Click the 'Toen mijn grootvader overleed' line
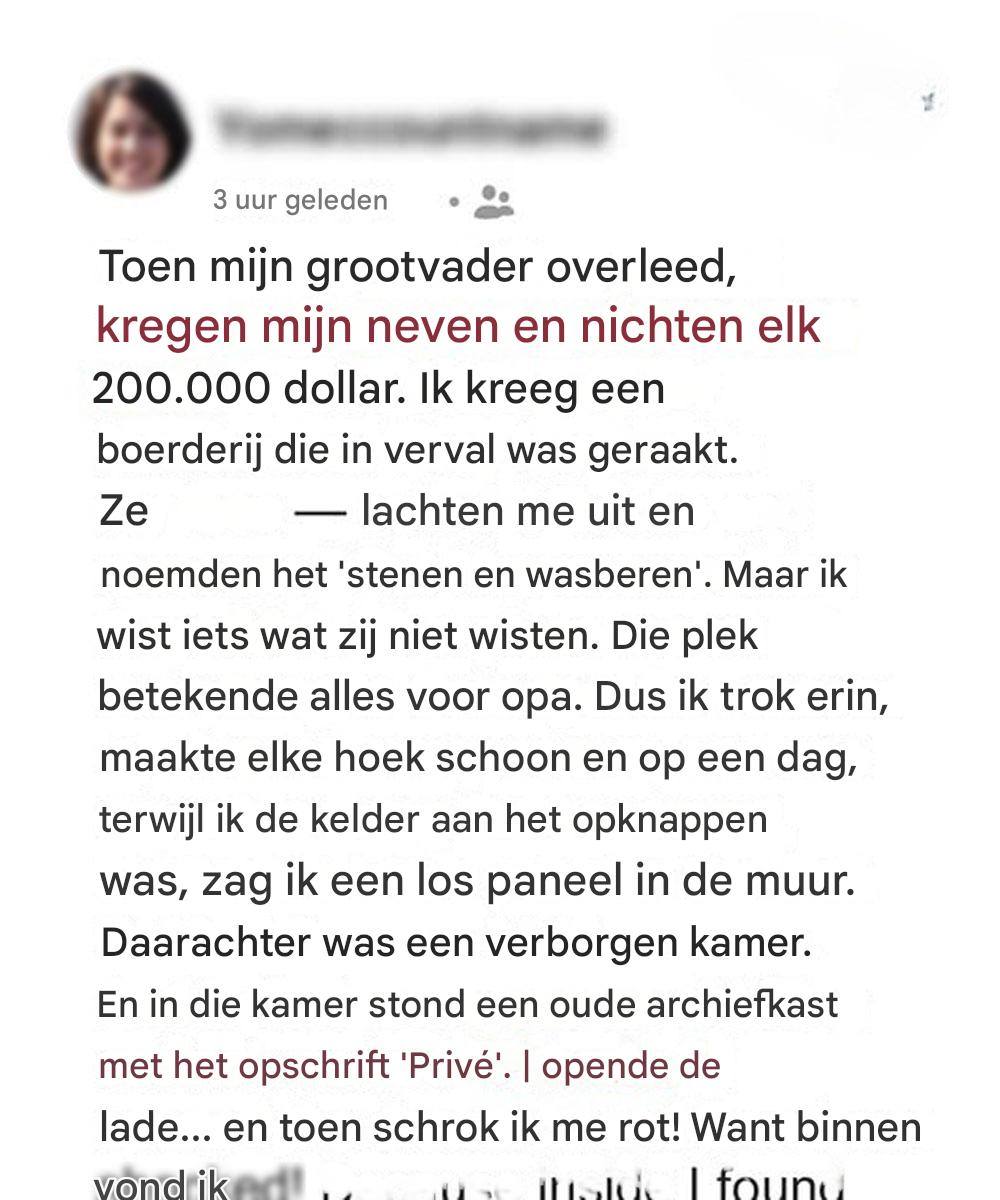This screenshot has width=1000, height=1200. pyautogui.click(x=418, y=267)
